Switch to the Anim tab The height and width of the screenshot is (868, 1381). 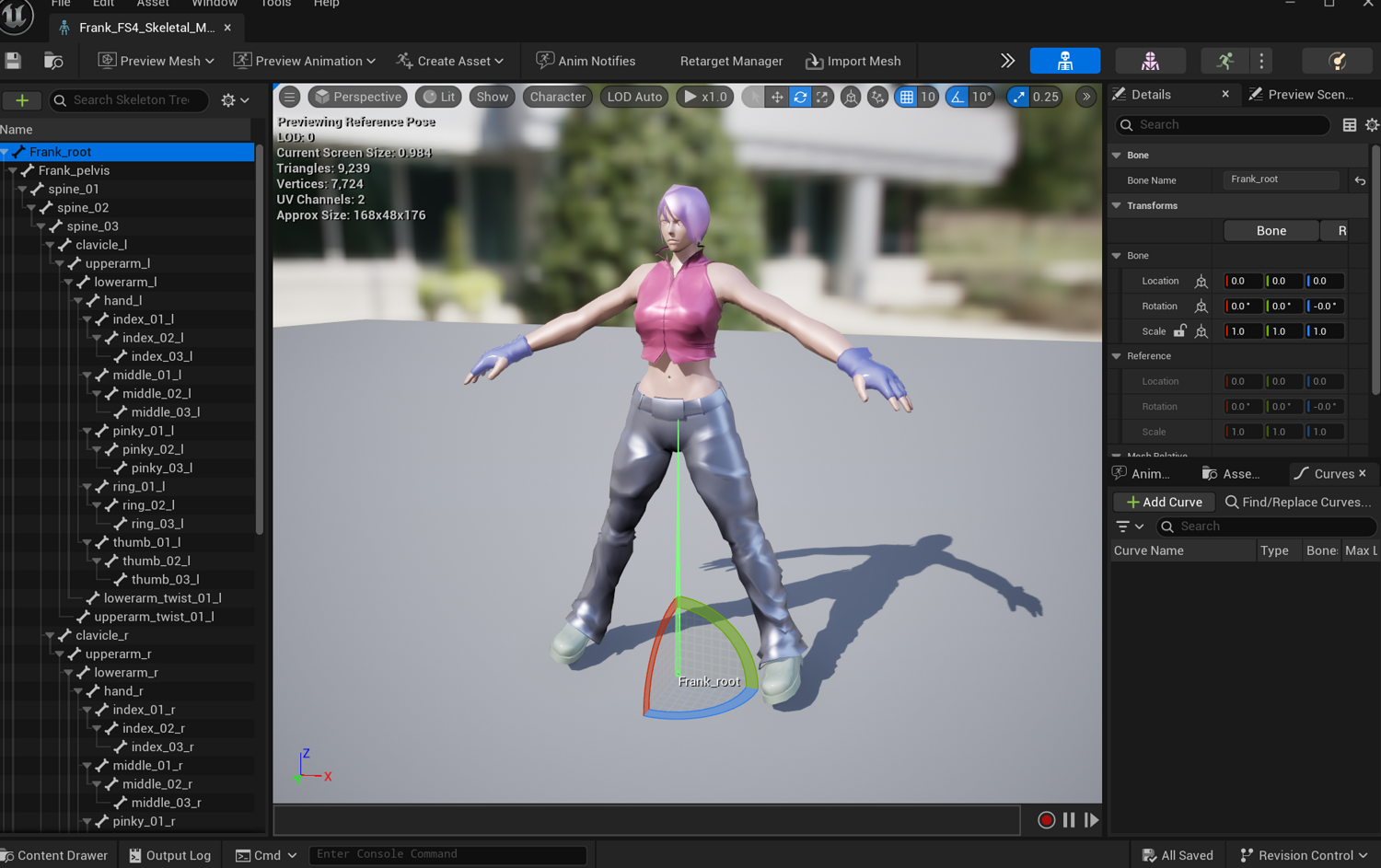[1142, 474]
